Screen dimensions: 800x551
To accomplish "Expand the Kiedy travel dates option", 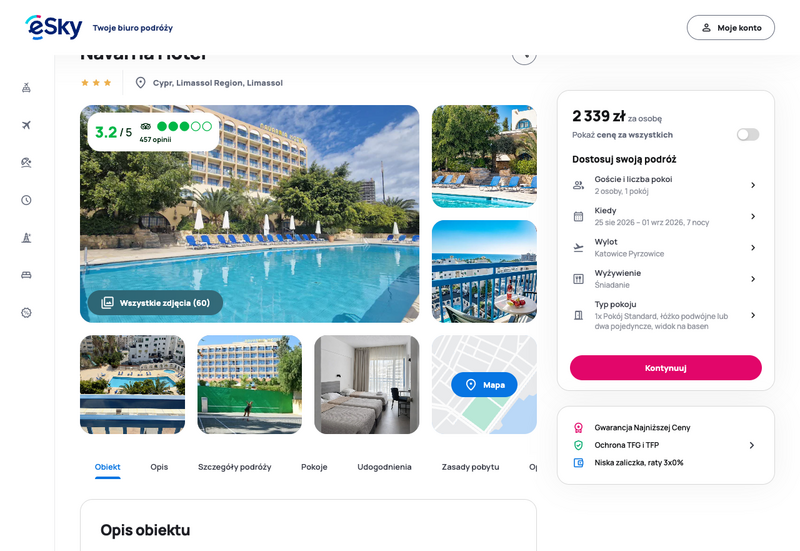I will [x=665, y=216].
